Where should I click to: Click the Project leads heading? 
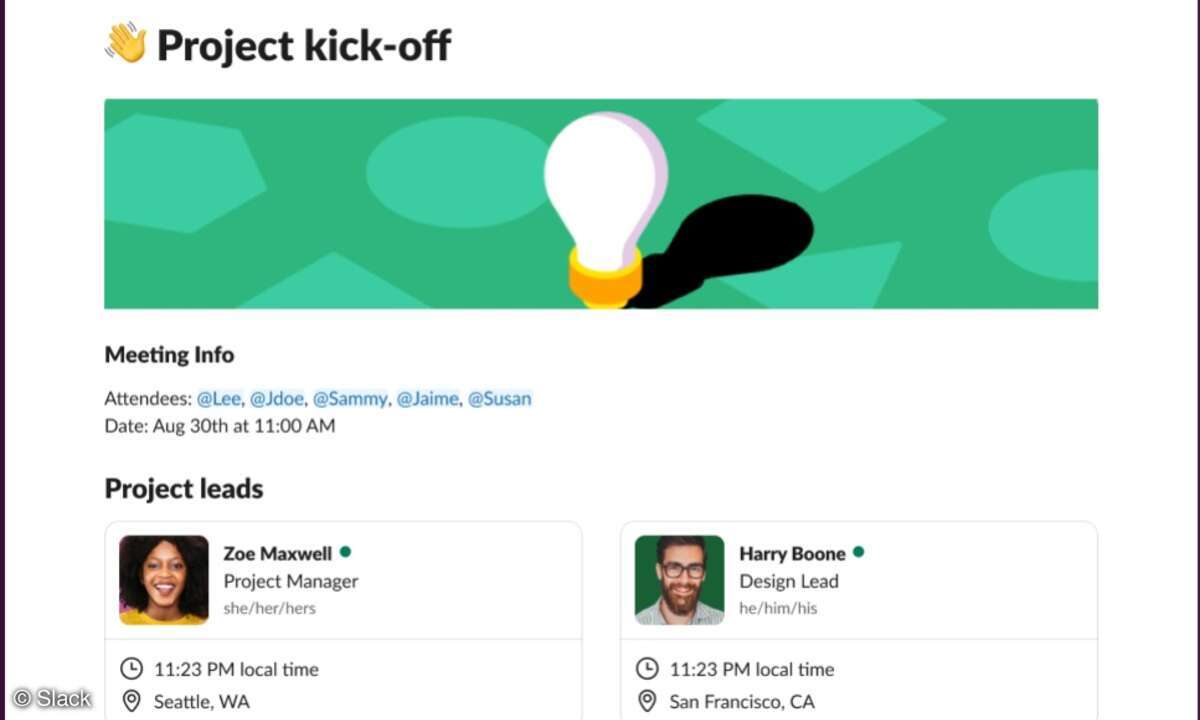point(184,489)
